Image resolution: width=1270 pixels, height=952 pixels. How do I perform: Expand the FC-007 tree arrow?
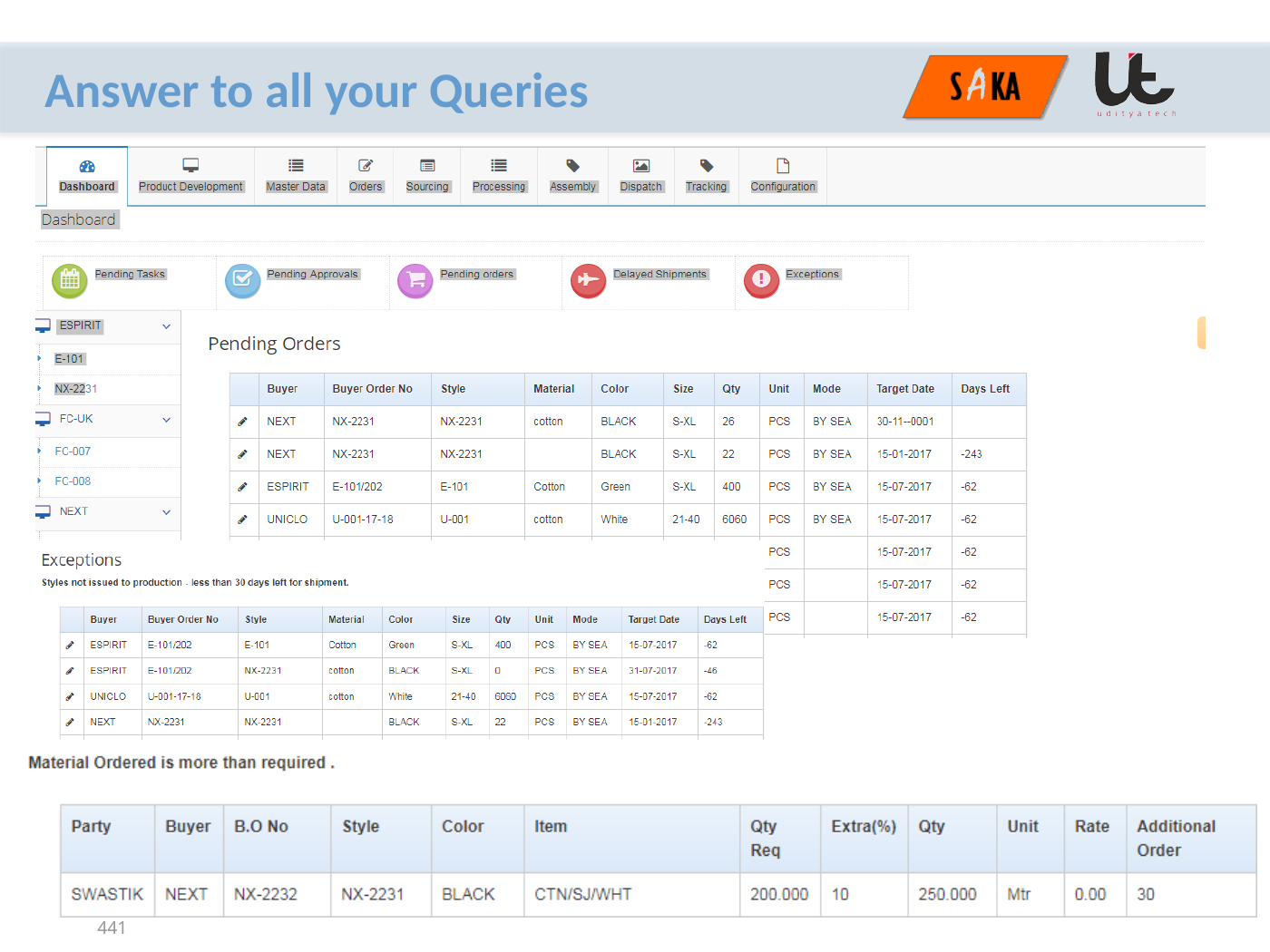click(39, 452)
